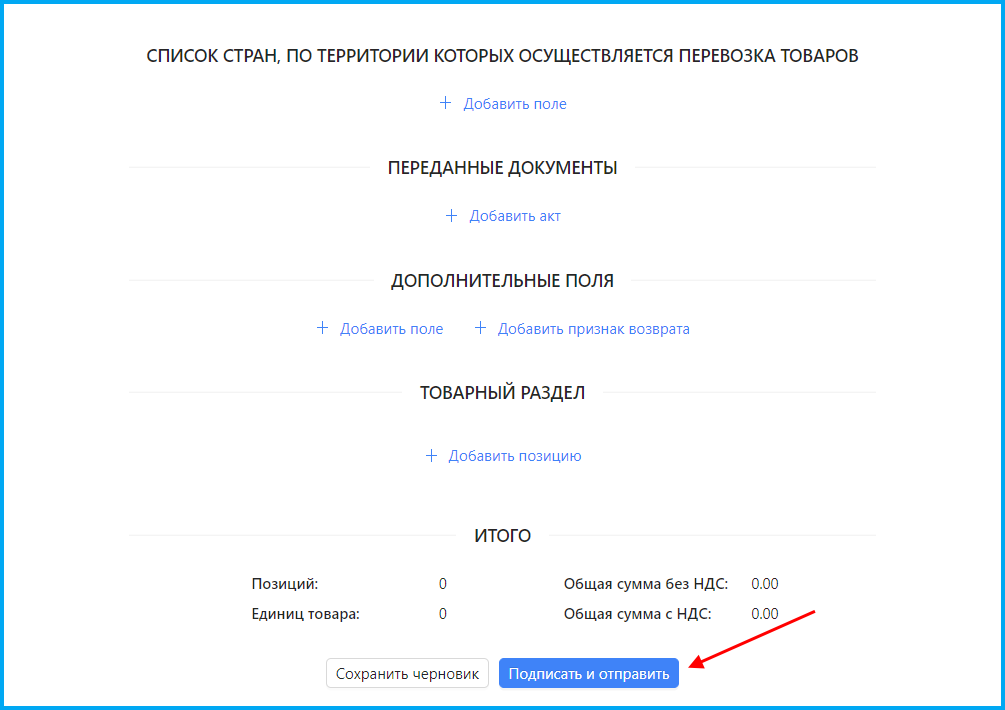Click the 'Сохранить черновик' button
Viewport: 1005px width, 710px height.
tap(407, 673)
